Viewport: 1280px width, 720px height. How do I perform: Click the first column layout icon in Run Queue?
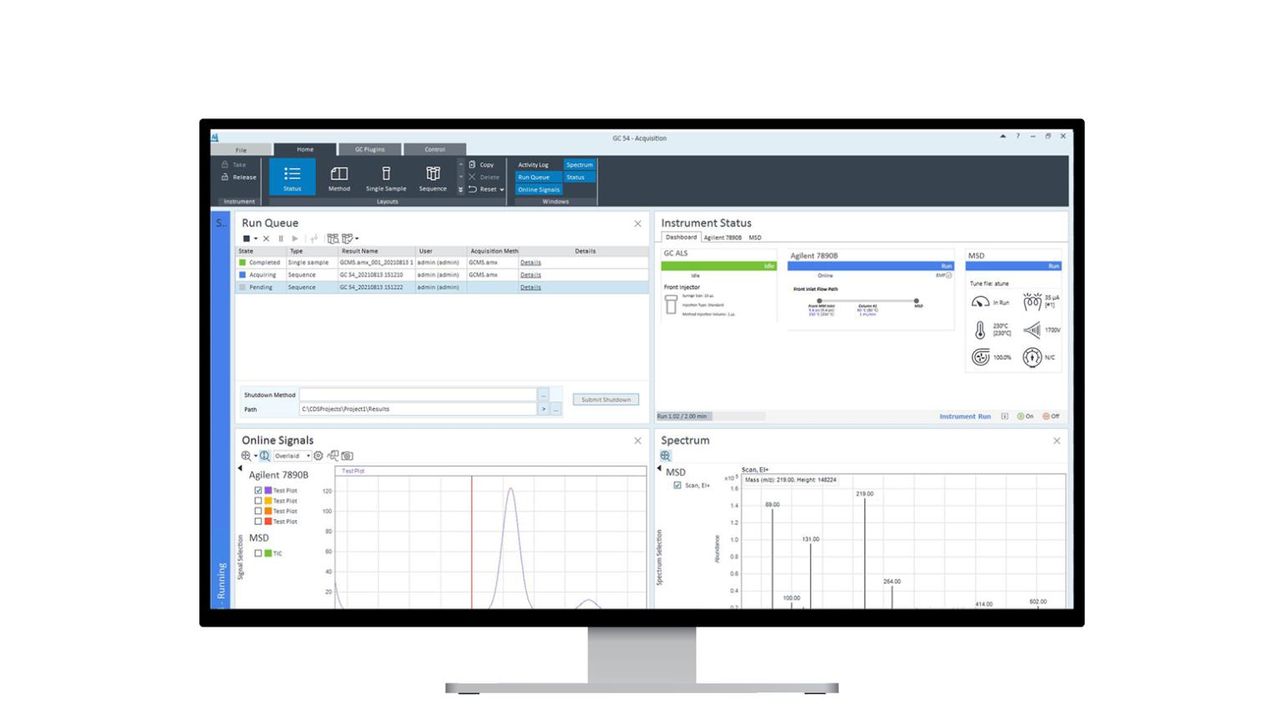coord(333,238)
